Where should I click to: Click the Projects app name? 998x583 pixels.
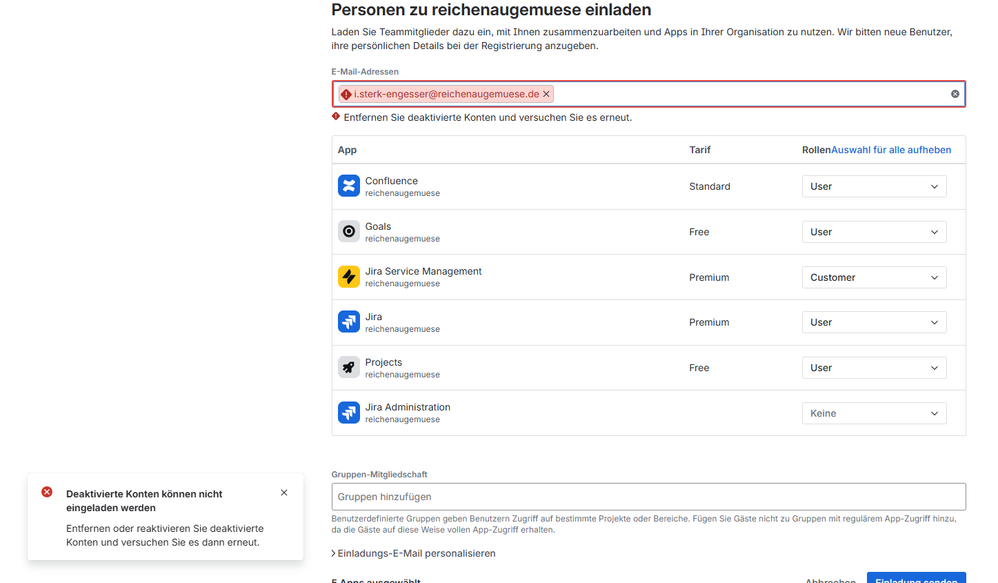383,362
